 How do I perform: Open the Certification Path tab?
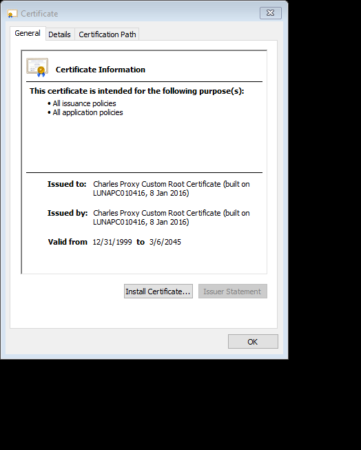pyautogui.click(x=107, y=35)
